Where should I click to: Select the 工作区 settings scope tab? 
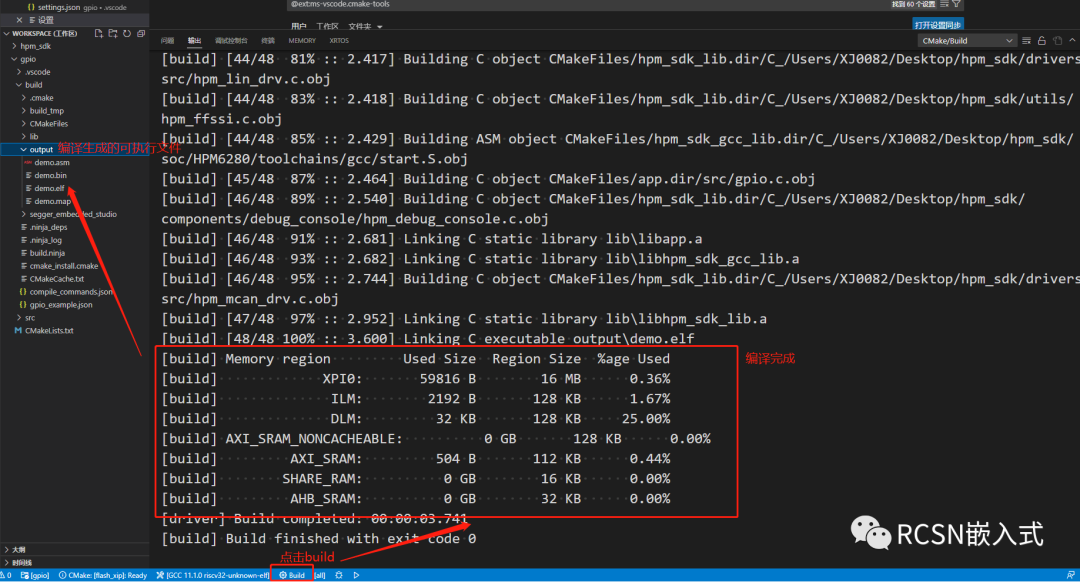(327, 26)
